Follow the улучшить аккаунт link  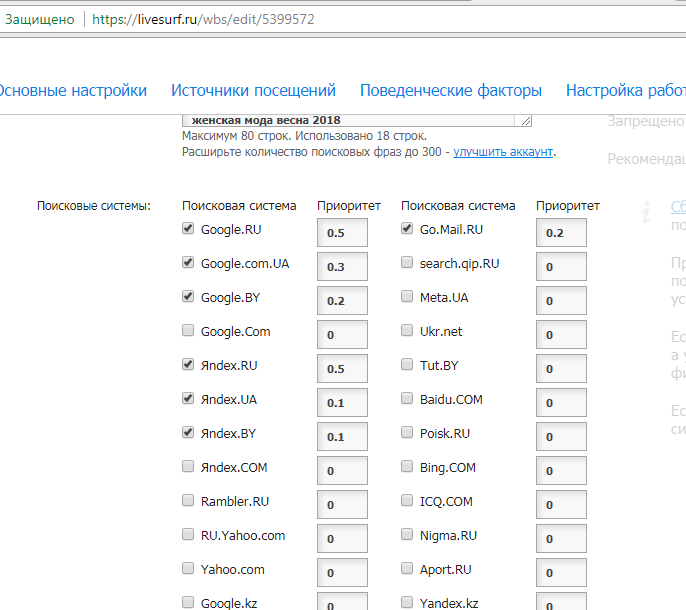click(x=503, y=152)
